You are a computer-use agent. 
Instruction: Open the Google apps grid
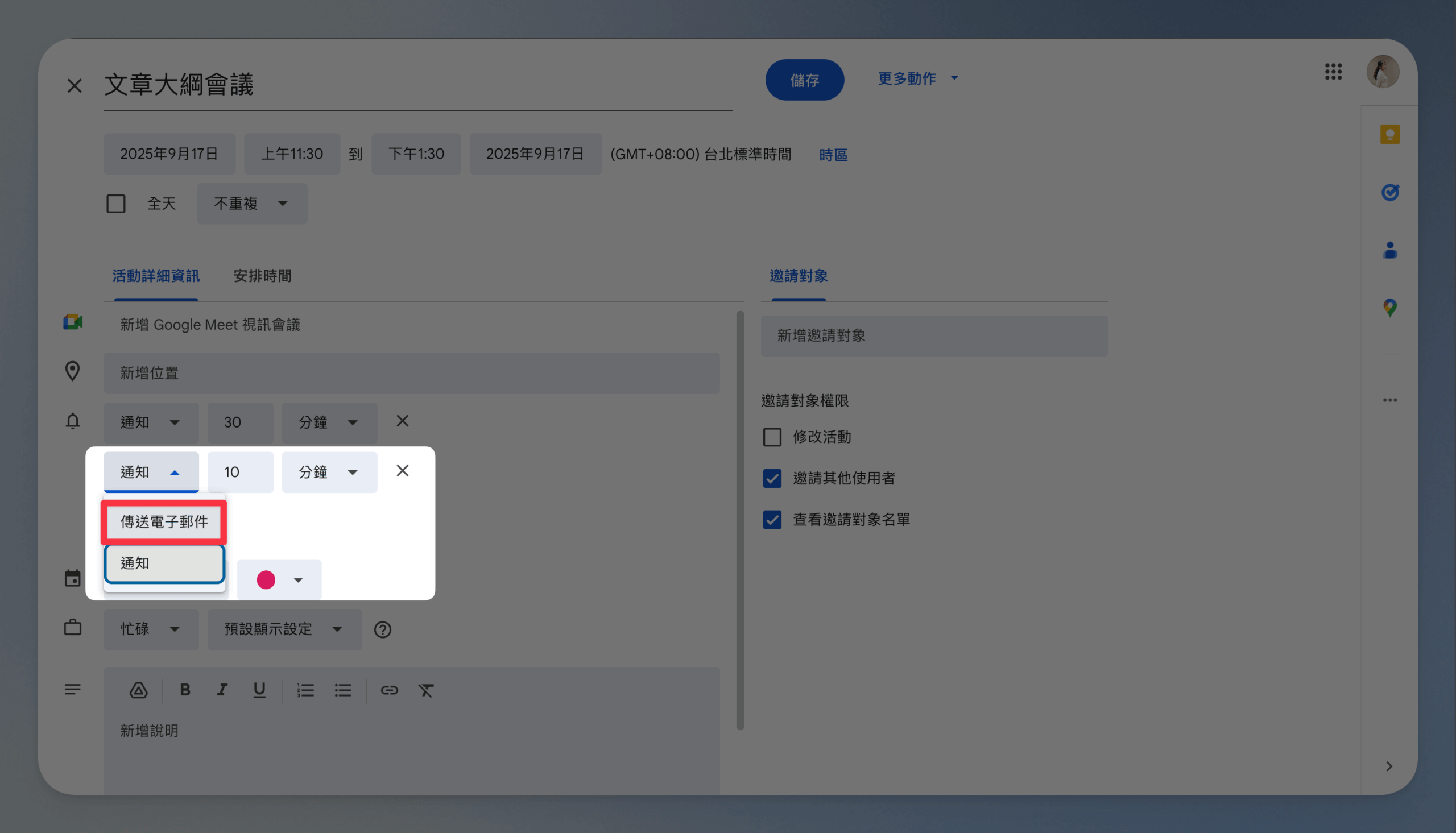(x=1333, y=72)
